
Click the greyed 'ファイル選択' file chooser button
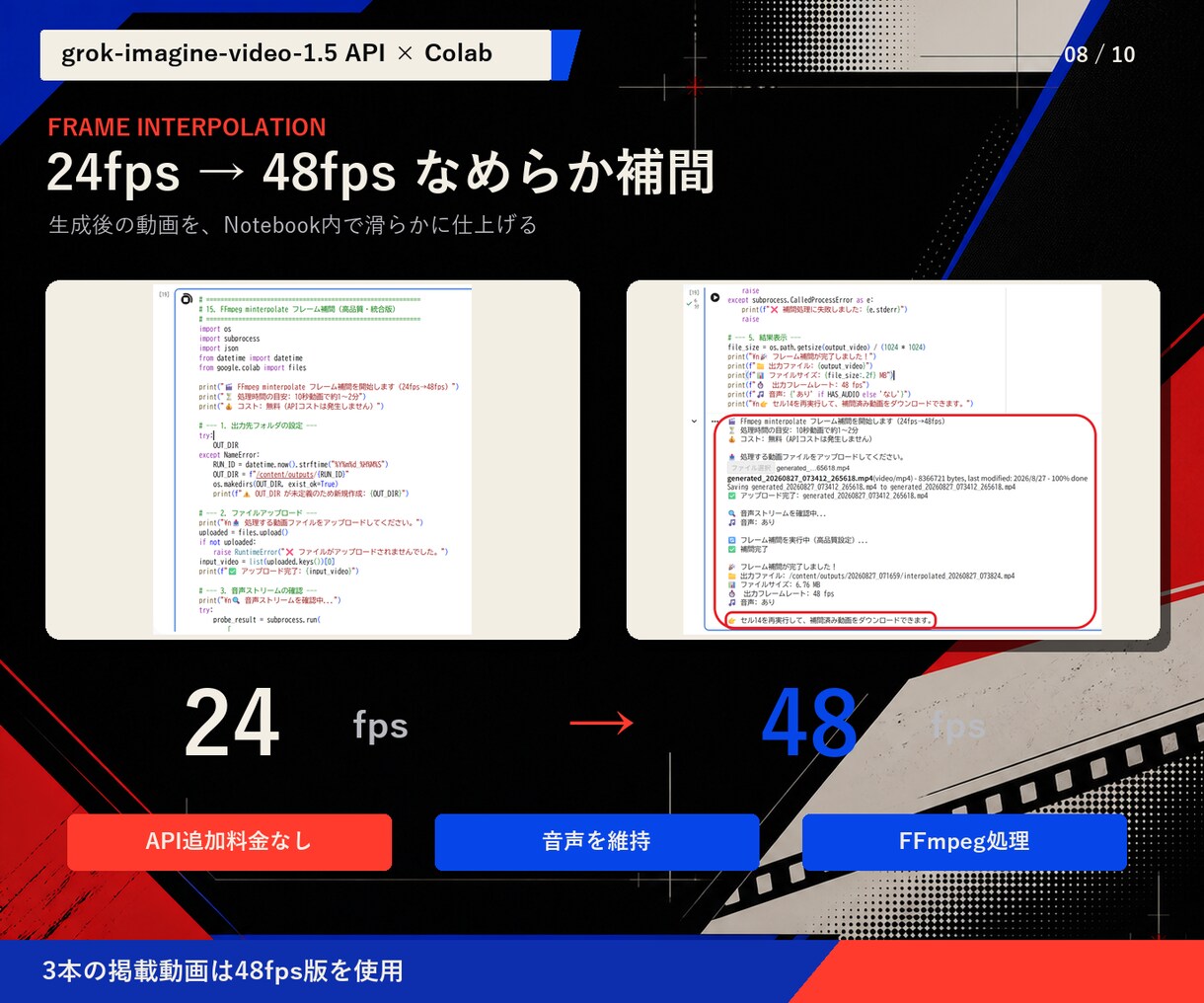pos(751,468)
